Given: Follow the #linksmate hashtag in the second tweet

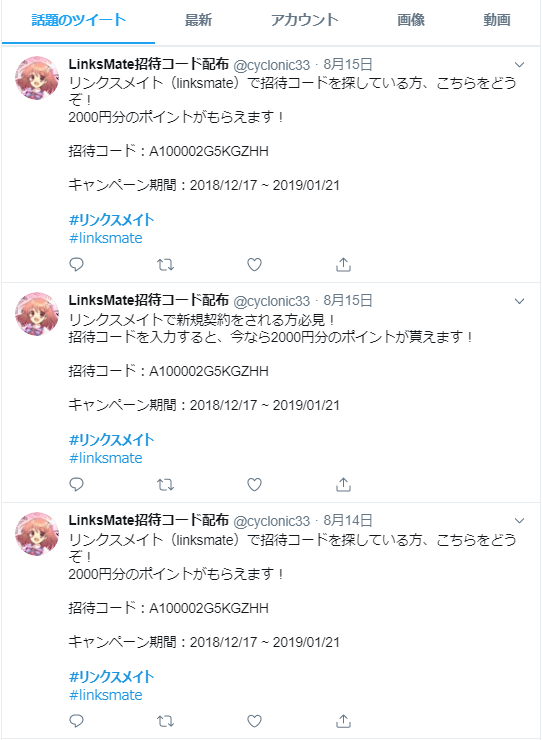Looking at the screenshot, I should click(106, 458).
